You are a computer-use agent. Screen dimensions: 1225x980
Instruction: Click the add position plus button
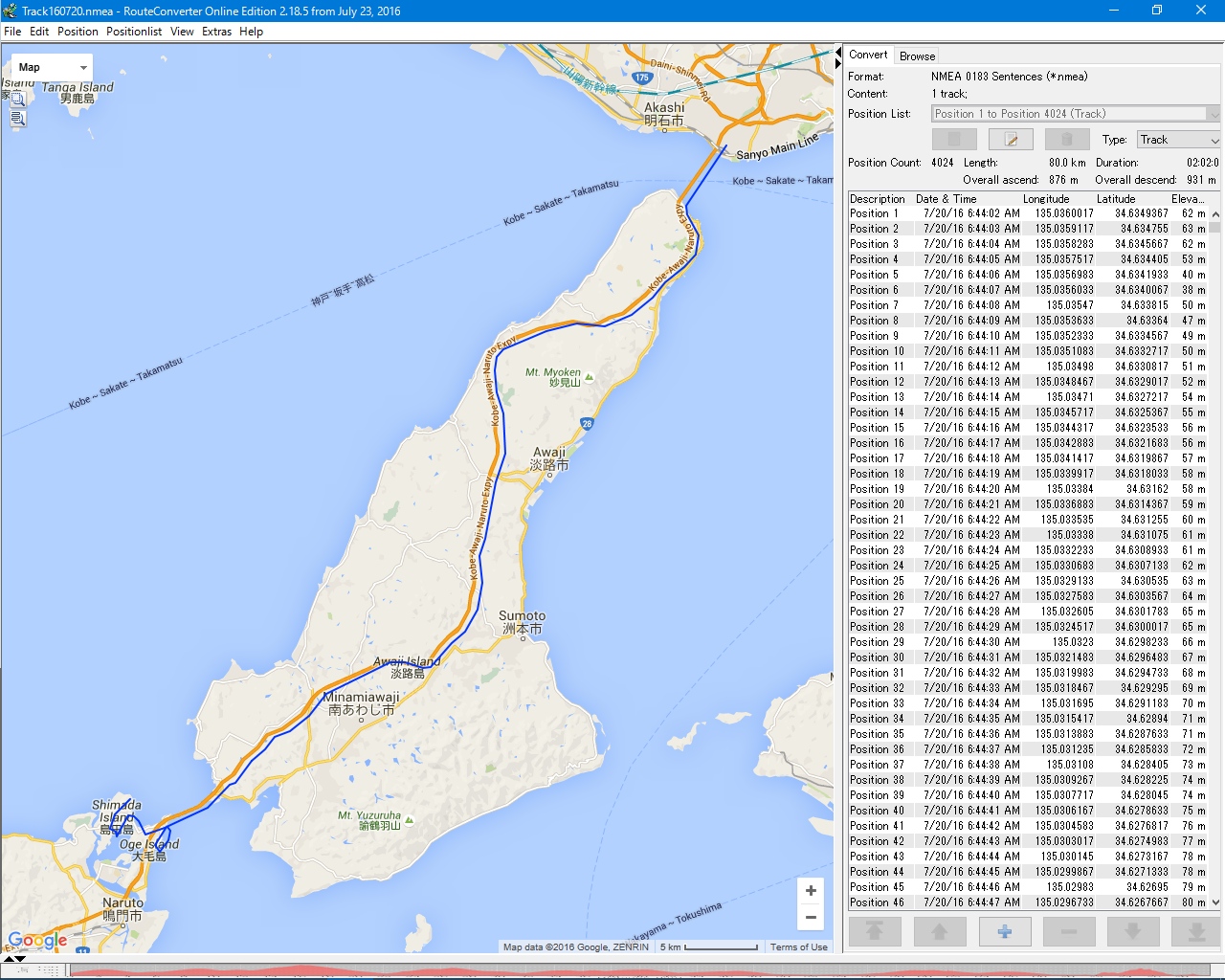pos(1004,931)
